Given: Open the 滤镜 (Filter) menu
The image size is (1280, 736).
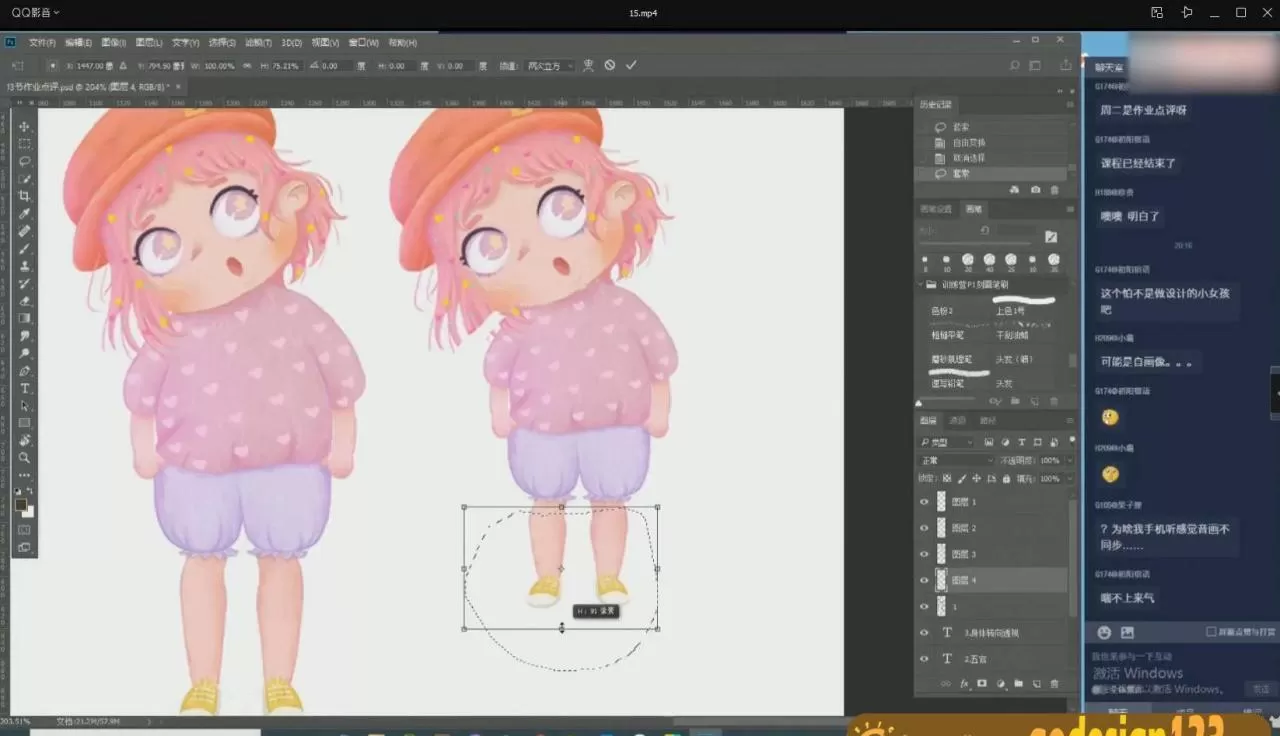Looking at the screenshot, I should [256, 43].
